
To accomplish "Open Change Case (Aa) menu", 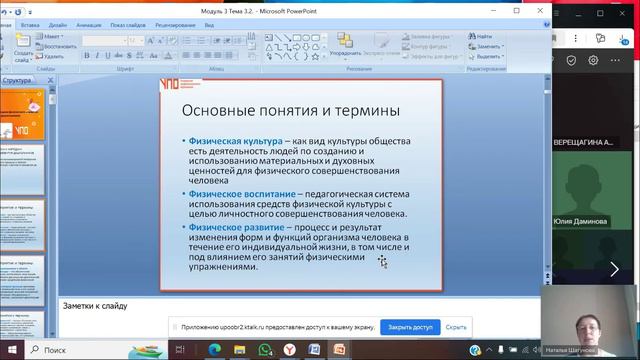I will coord(153,56).
